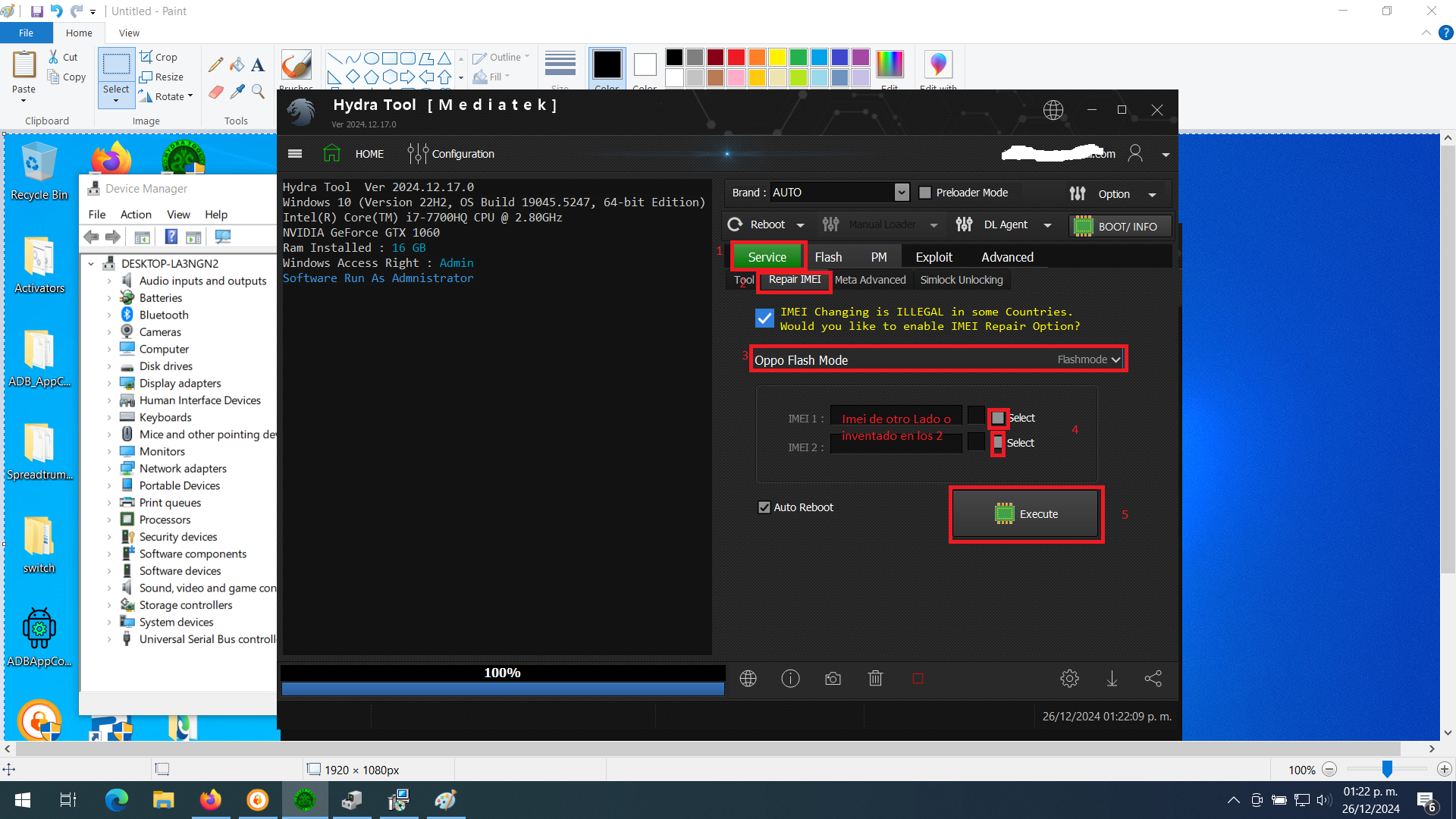Open the Oppo Flash Mode dropdown

pyautogui.click(x=938, y=359)
